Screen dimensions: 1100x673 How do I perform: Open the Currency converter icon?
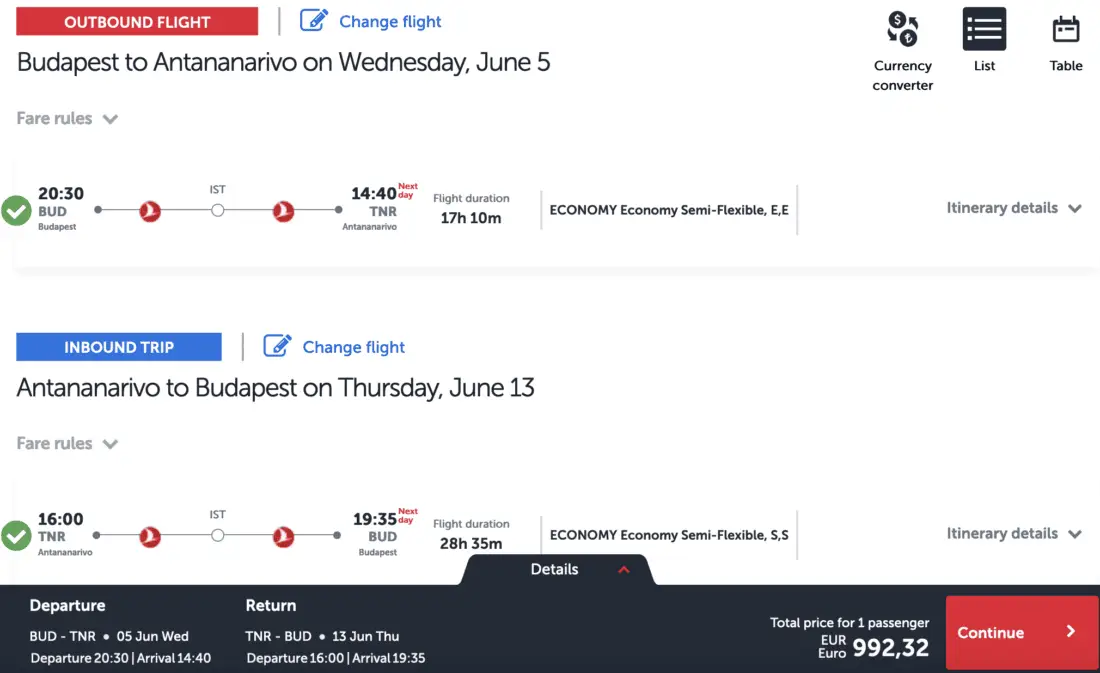[x=903, y=30]
